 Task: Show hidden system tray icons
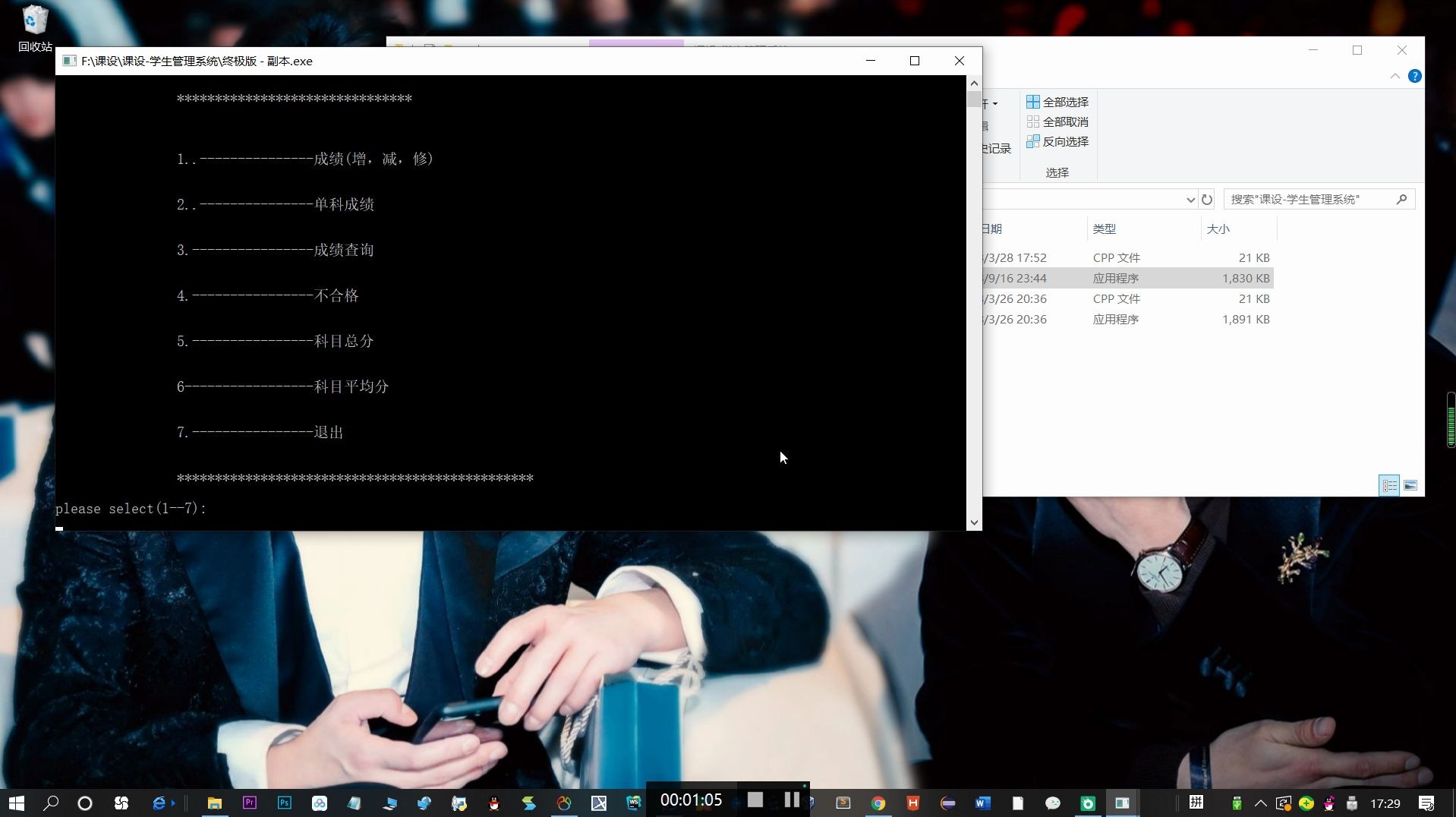click(1260, 803)
